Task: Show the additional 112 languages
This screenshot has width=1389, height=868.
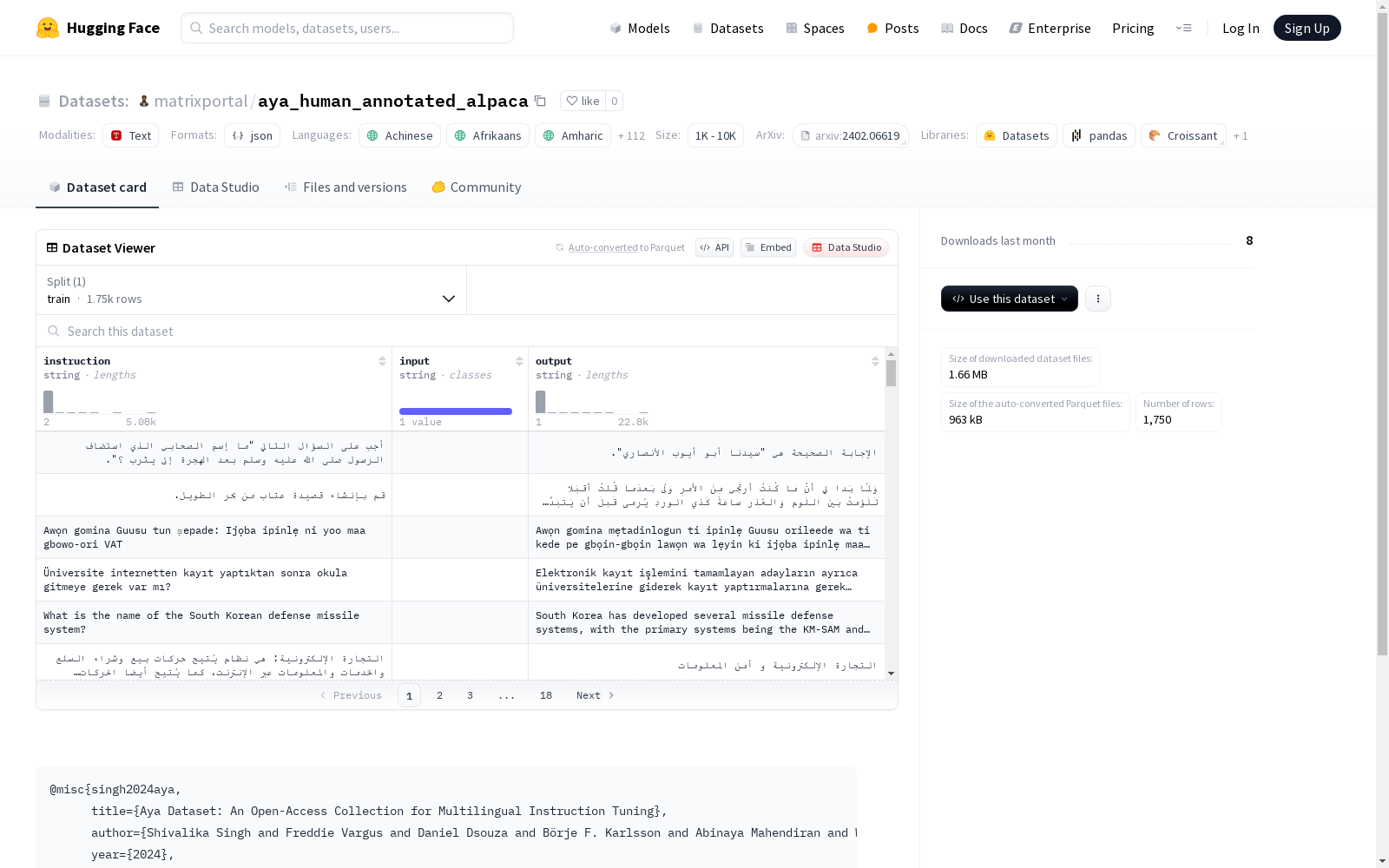Action: coord(631,135)
